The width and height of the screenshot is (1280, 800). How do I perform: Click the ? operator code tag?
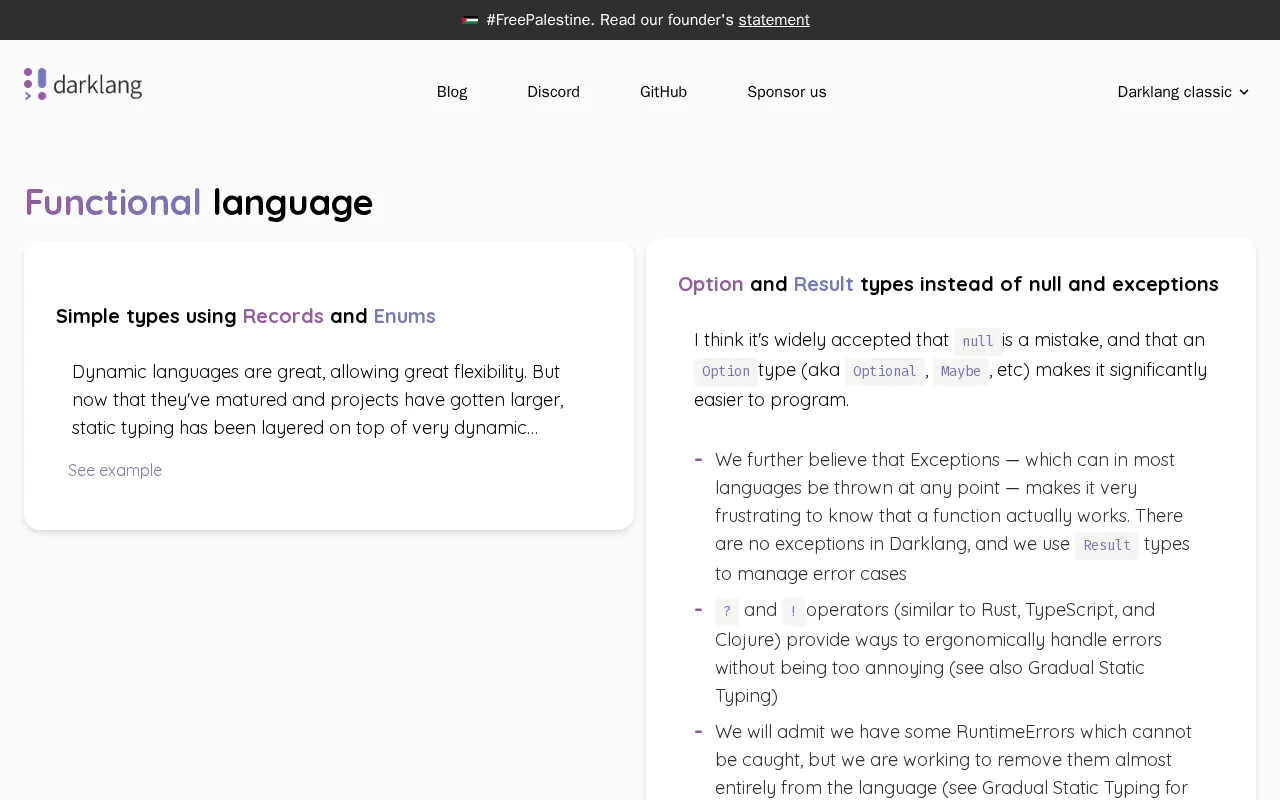[727, 611]
